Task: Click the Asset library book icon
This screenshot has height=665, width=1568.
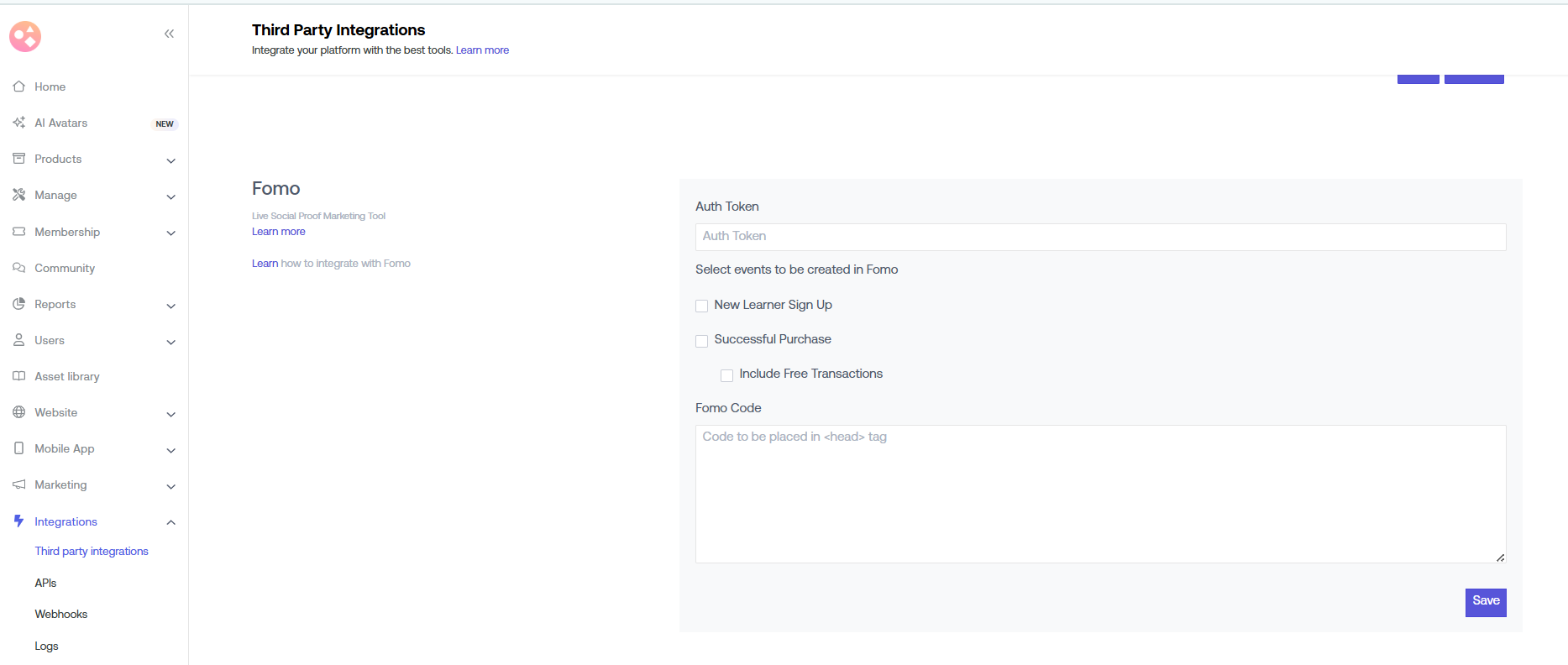Action: [18, 376]
